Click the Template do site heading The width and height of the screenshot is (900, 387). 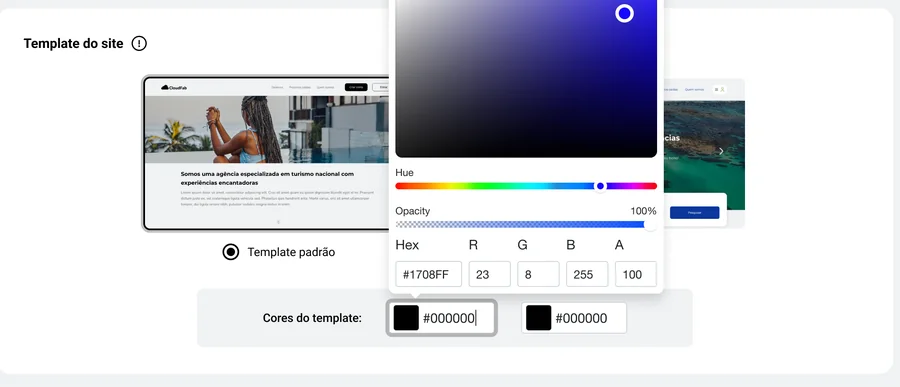(73, 44)
